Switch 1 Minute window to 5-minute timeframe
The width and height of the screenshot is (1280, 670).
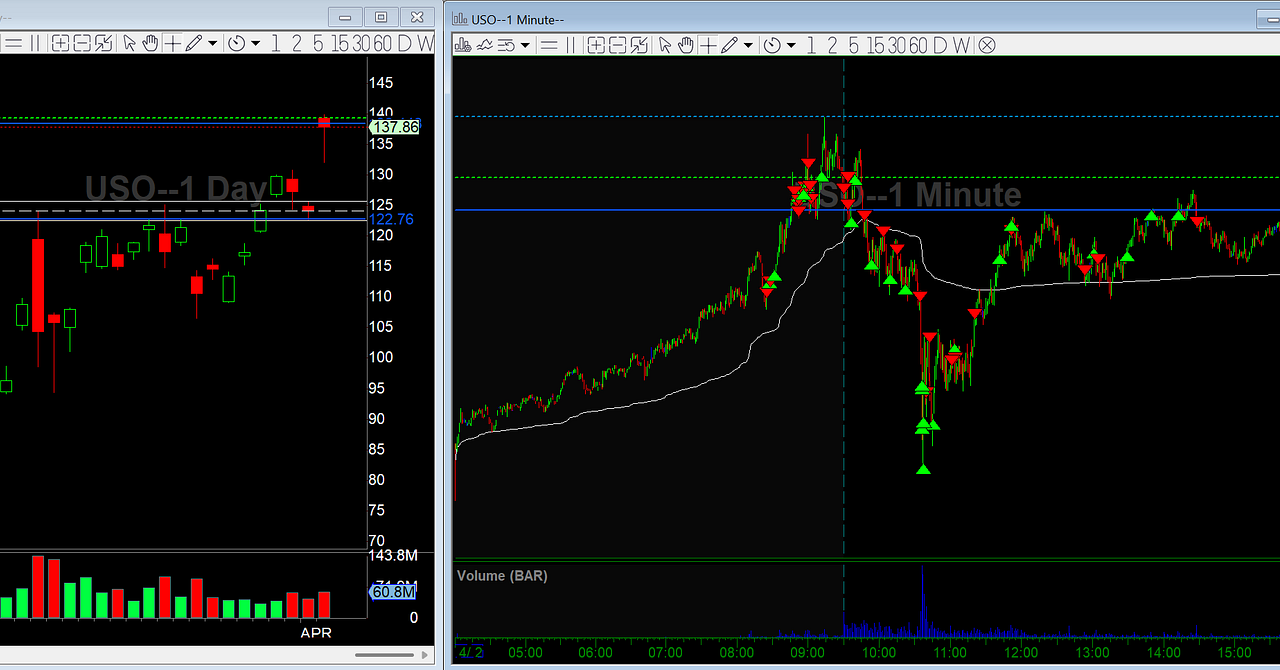coord(853,45)
